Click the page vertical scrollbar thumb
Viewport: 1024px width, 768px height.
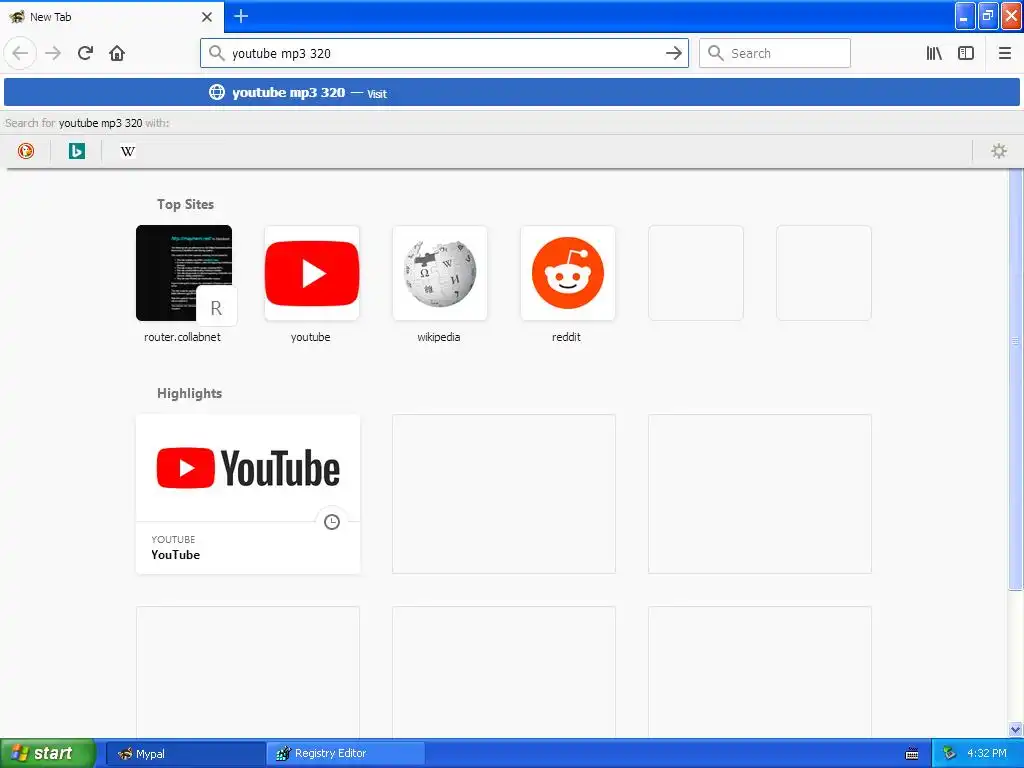pos(1016,379)
